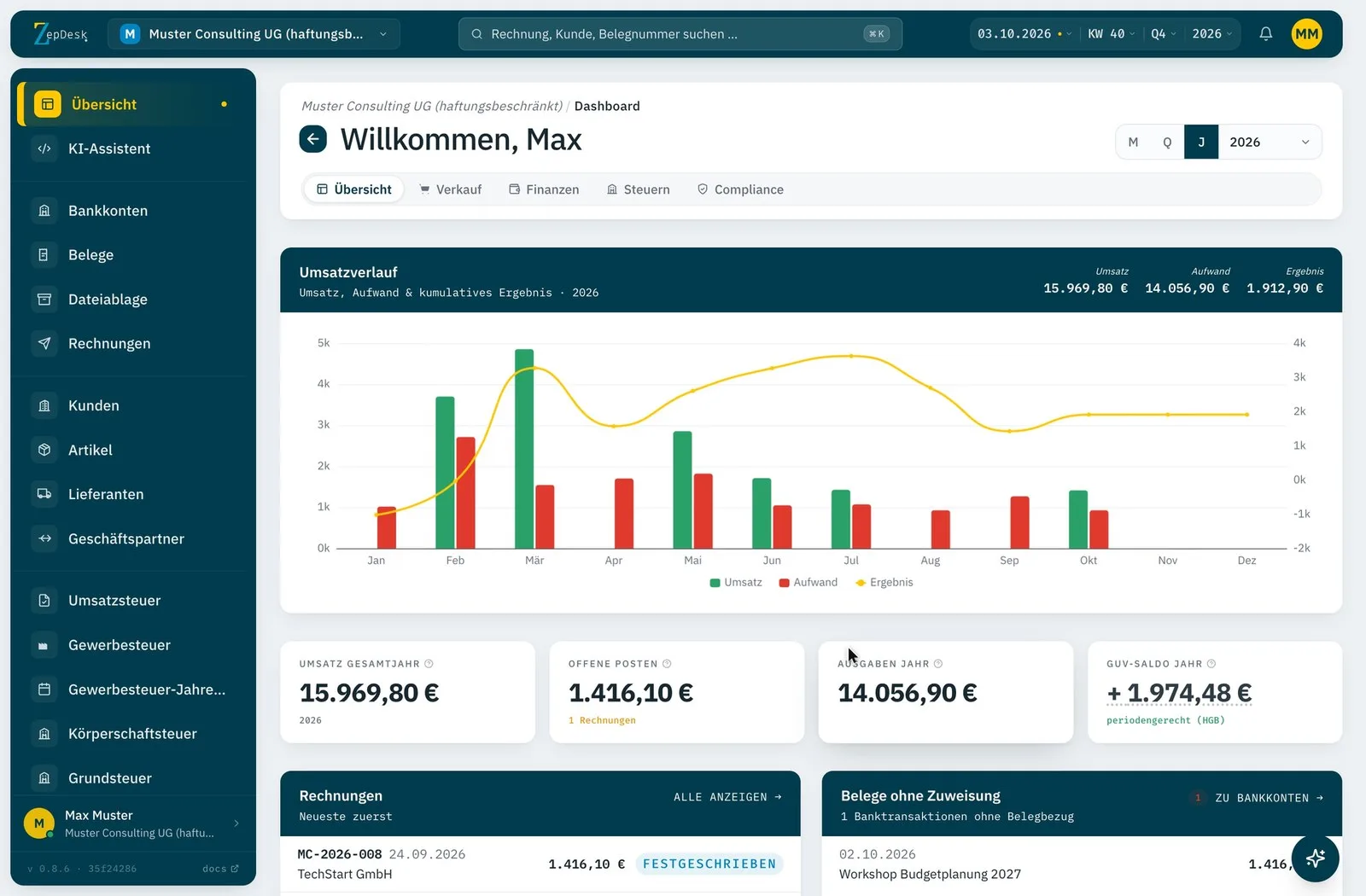This screenshot has height=896, width=1366.
Task: Open the AI sparkle floating button
Action: point(1315,858)
